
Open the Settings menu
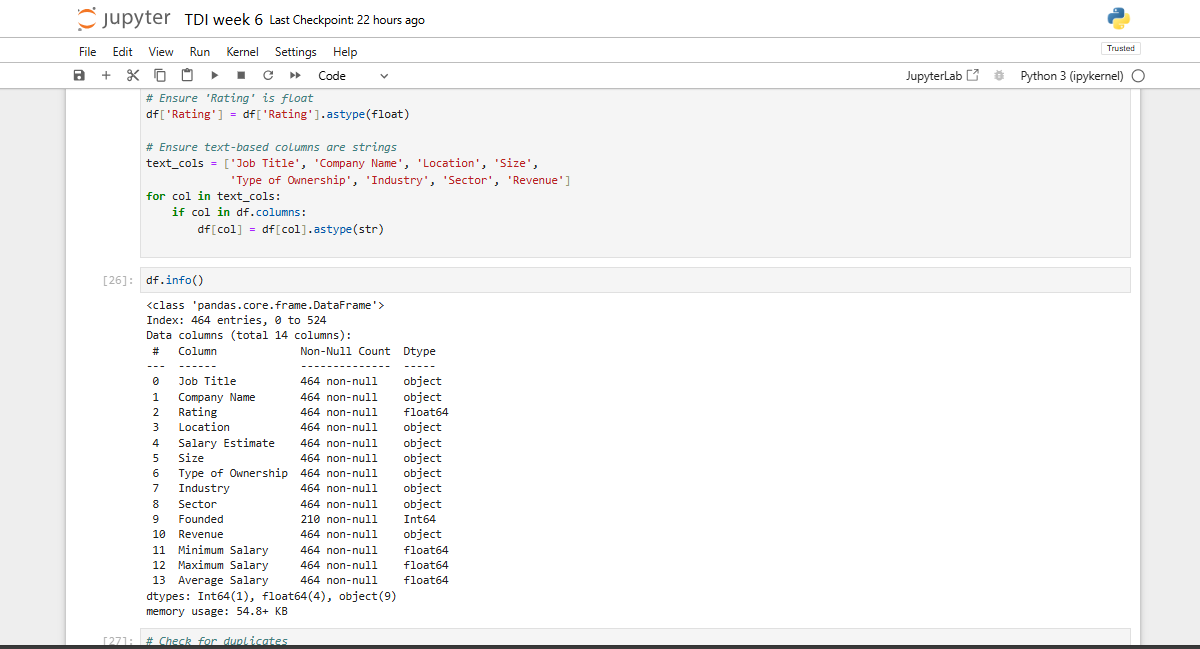pos(296,52)
